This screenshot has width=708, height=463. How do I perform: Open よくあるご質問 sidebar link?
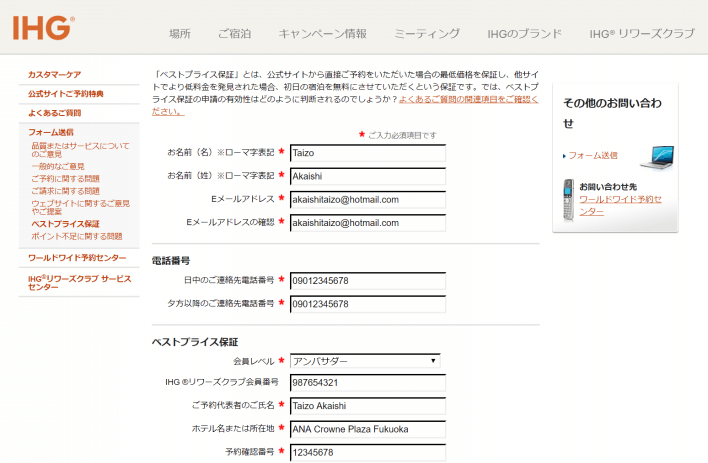[x=55, y=113]
